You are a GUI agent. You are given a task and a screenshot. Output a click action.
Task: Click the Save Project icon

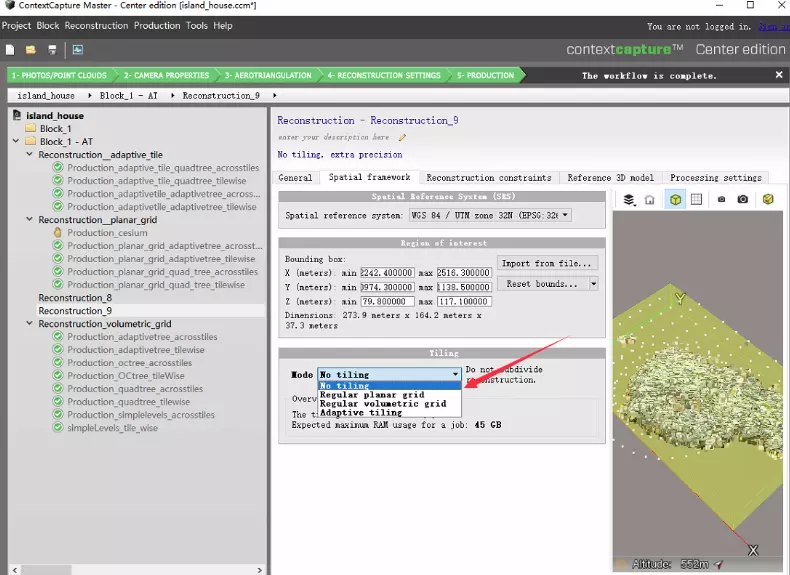click(x=52, y=49)
